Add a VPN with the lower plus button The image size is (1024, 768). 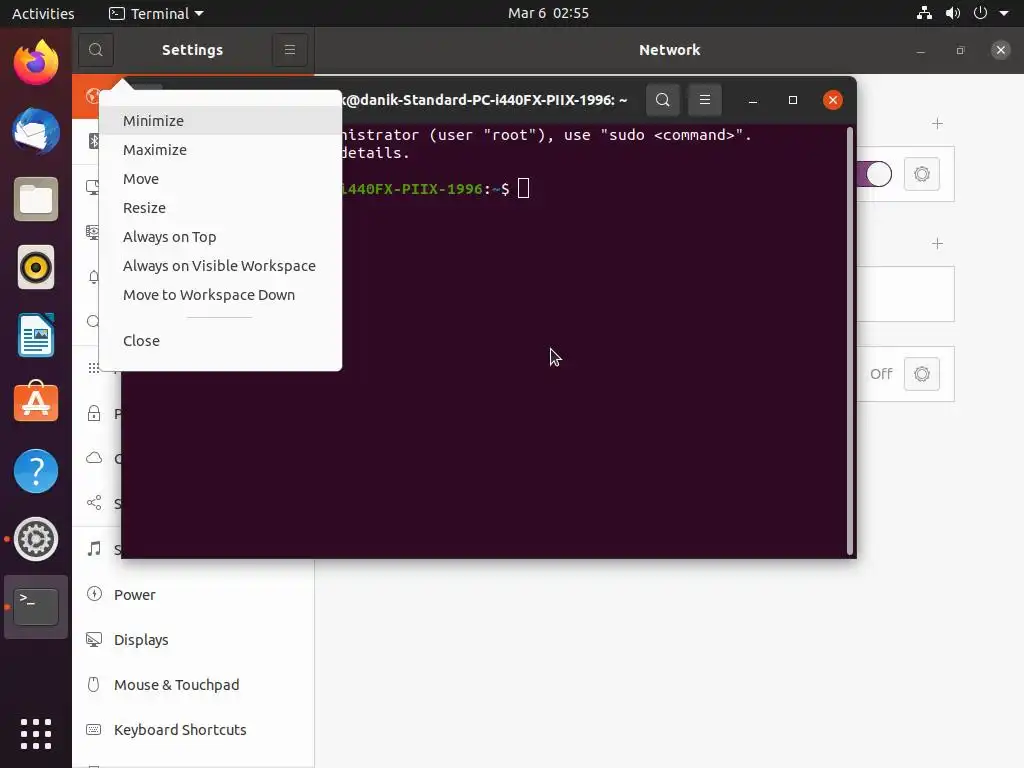coord(937,244)
